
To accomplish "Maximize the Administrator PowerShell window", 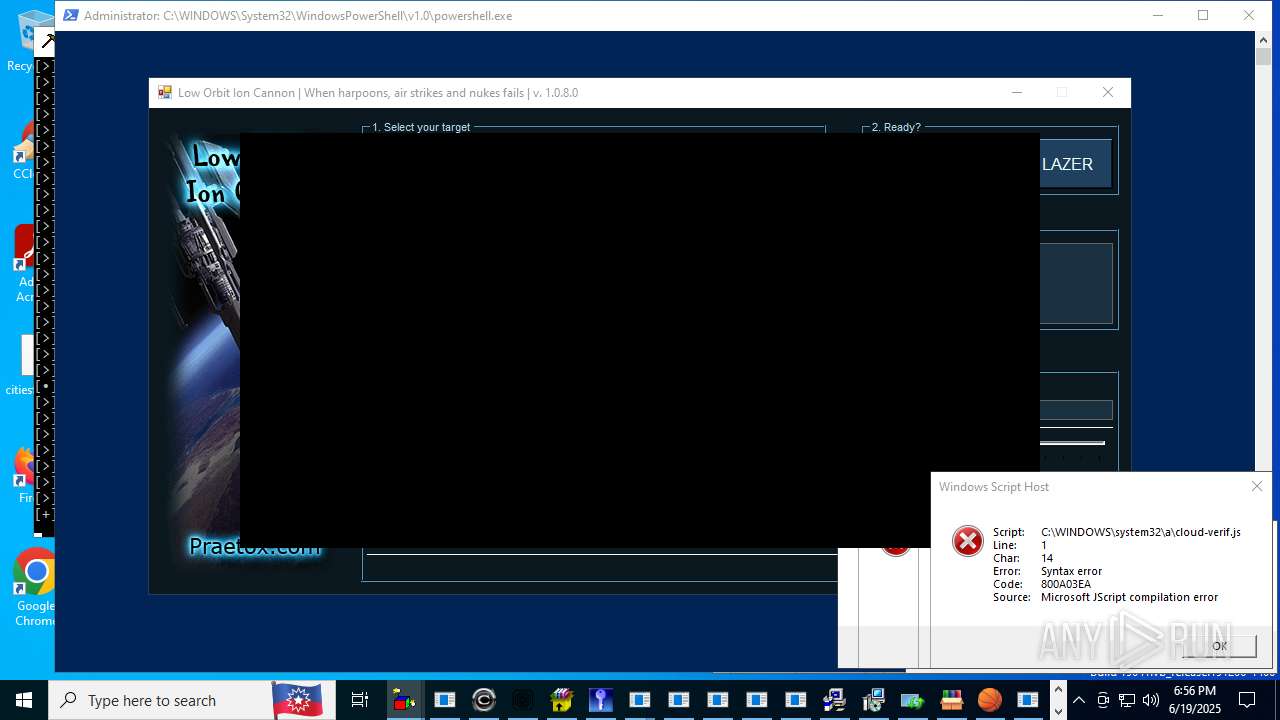I will point(1203,15).
